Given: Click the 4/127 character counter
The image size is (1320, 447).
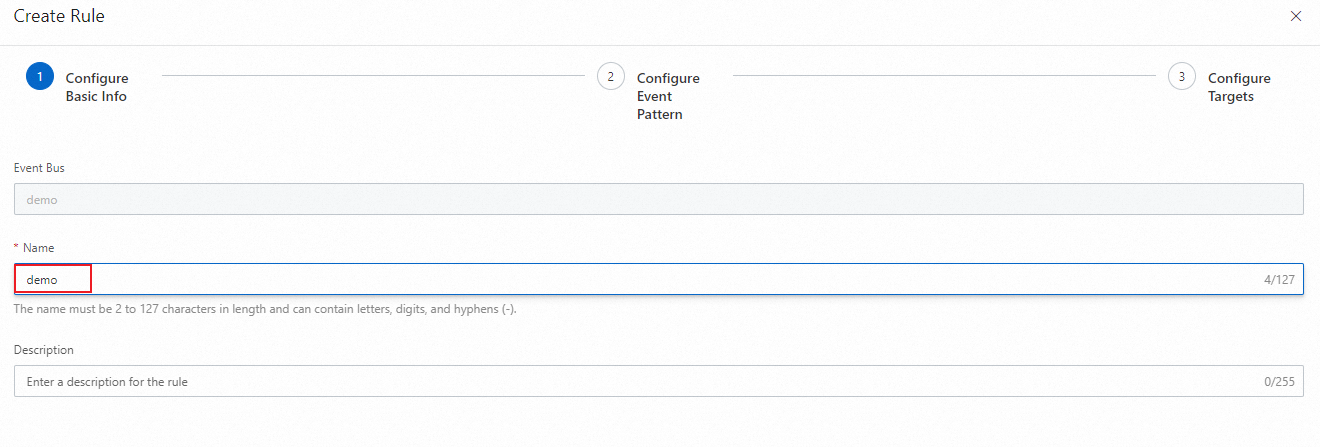Looking at the screenshot, I should tap(1279, 280).
